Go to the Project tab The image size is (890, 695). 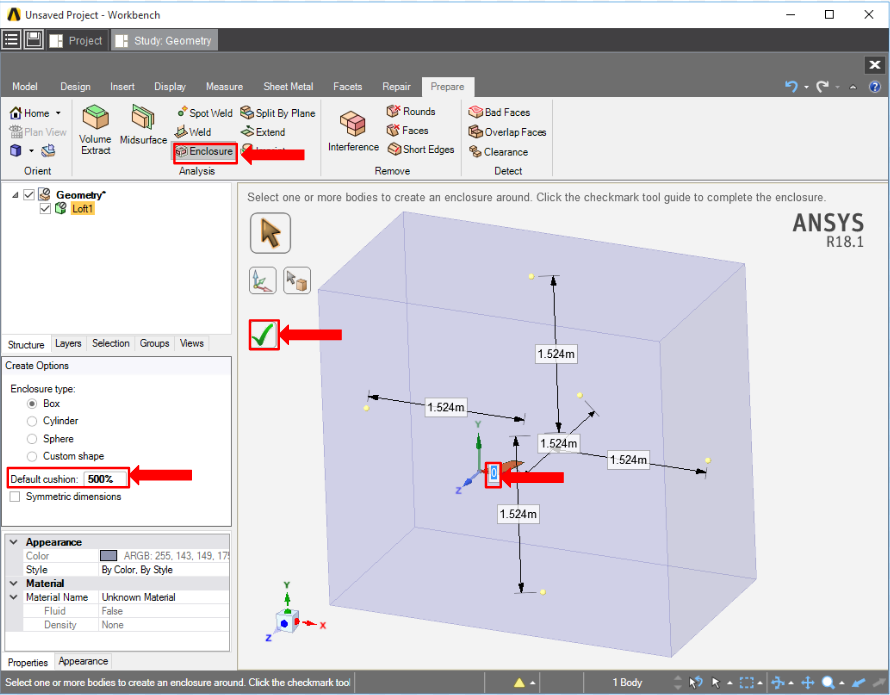77,40
